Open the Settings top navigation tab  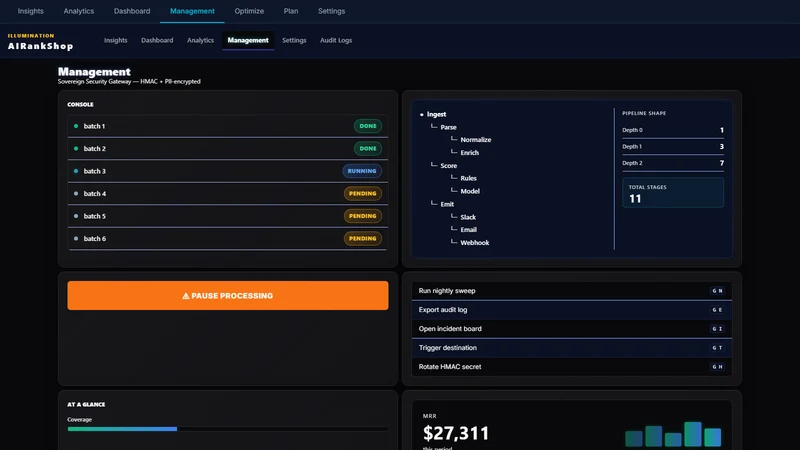332,11
